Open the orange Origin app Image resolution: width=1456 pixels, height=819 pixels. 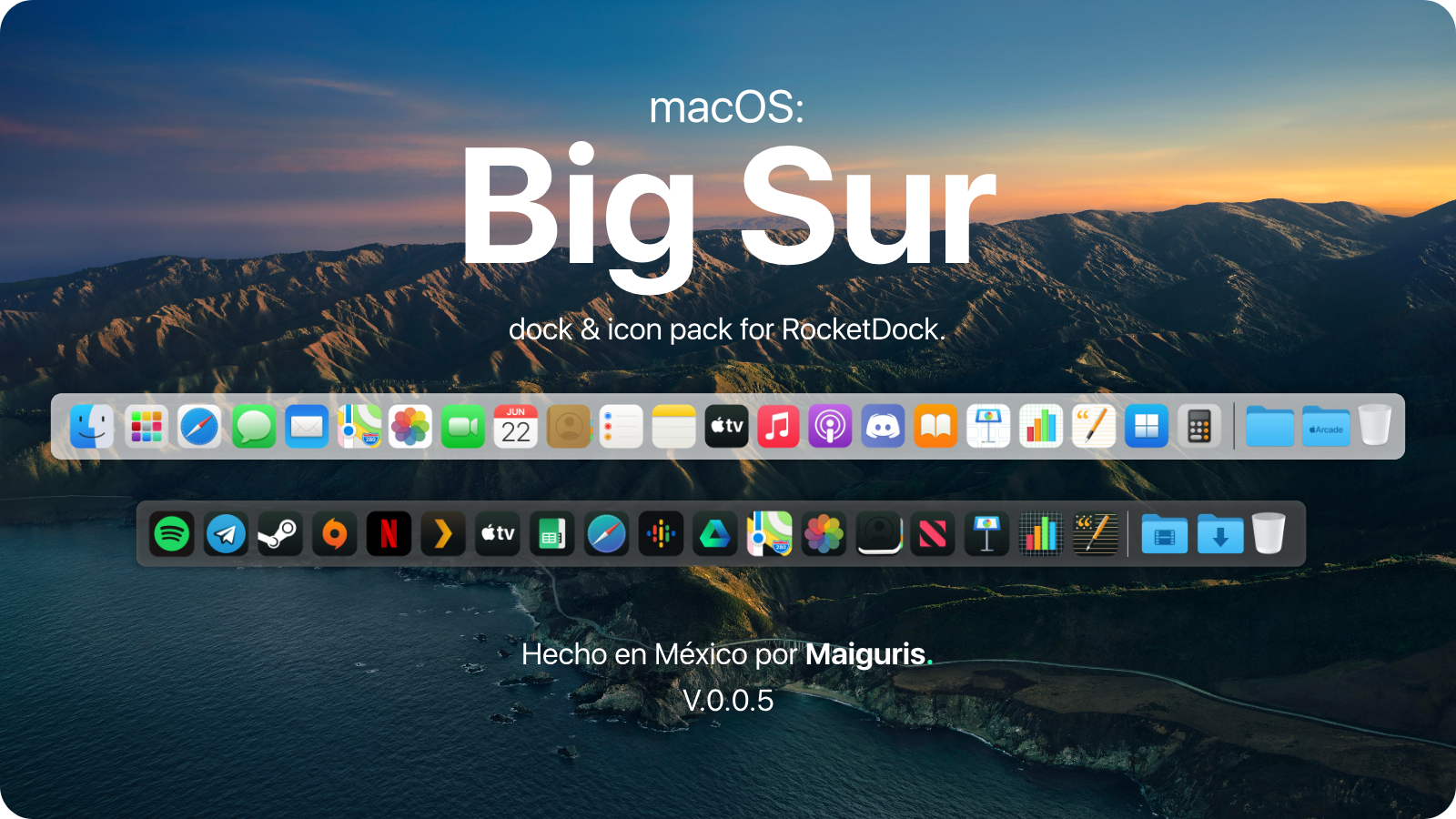coord(335,533)
